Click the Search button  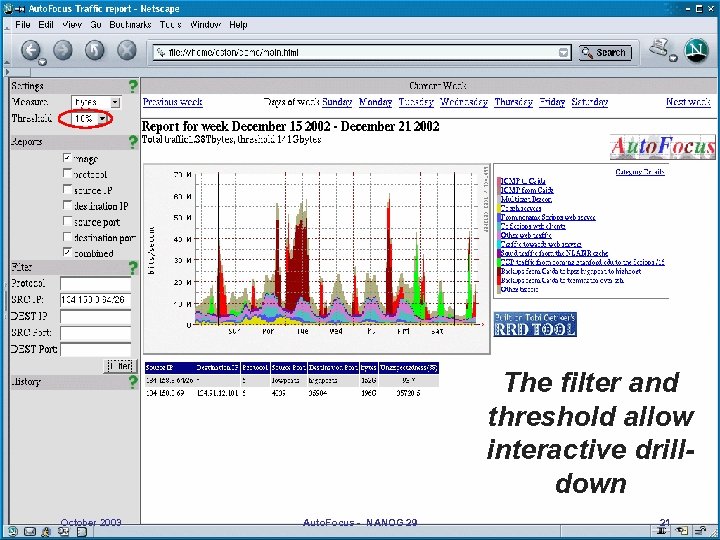click(605, 53)
